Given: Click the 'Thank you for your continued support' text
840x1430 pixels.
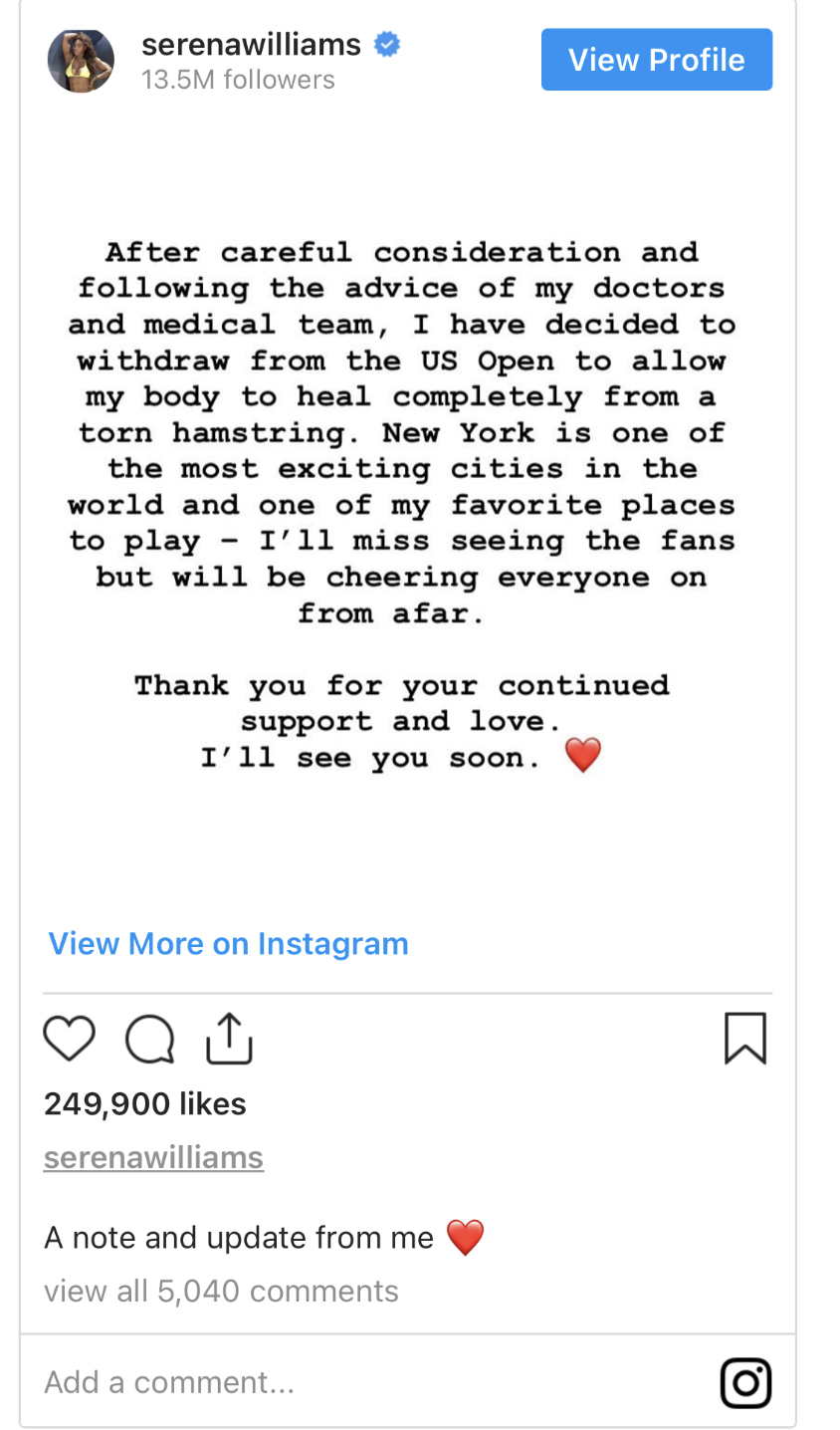Looking at the screenshot, I should click(402, 703).
